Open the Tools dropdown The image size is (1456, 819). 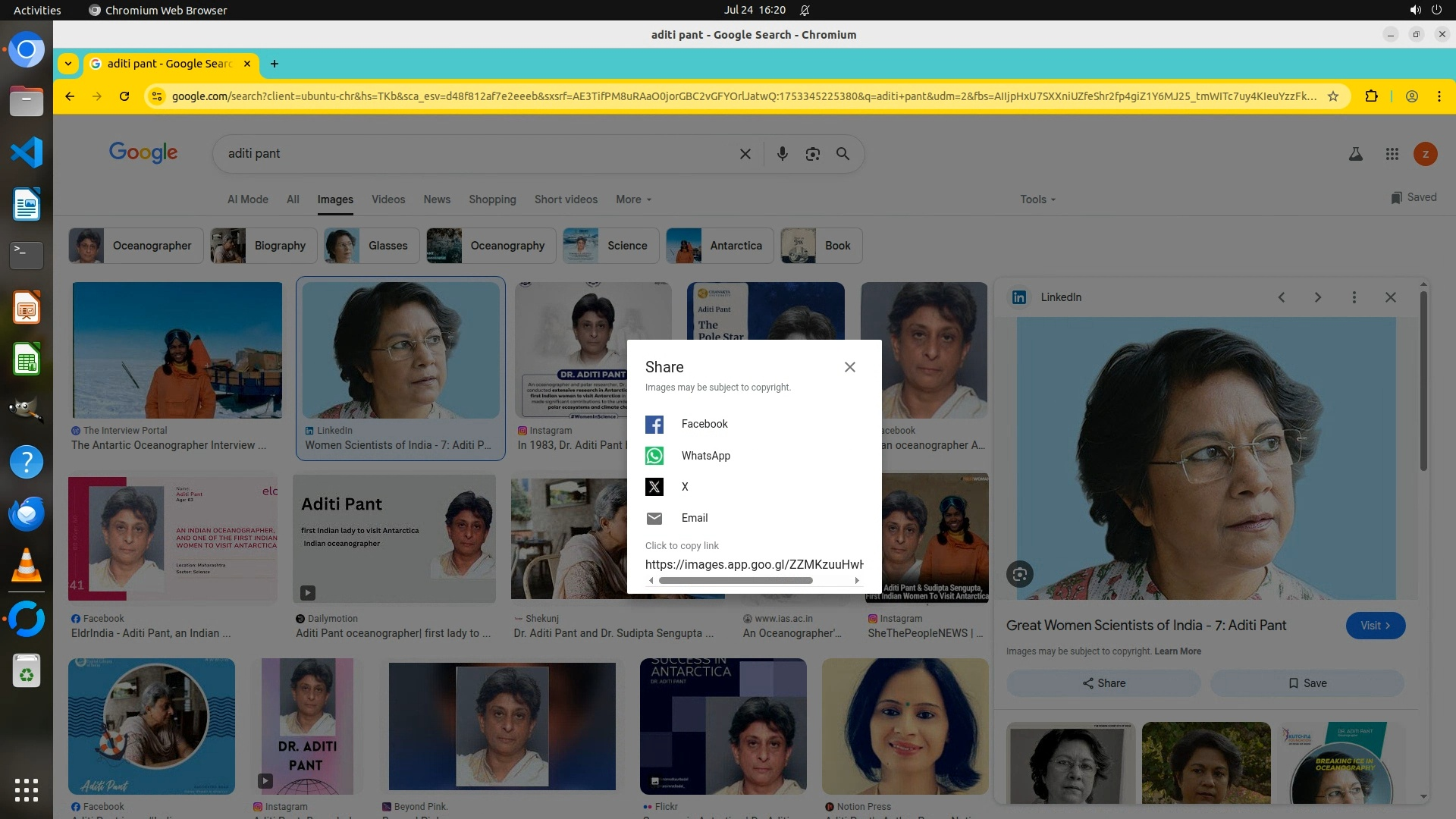tap(1037, 199)
